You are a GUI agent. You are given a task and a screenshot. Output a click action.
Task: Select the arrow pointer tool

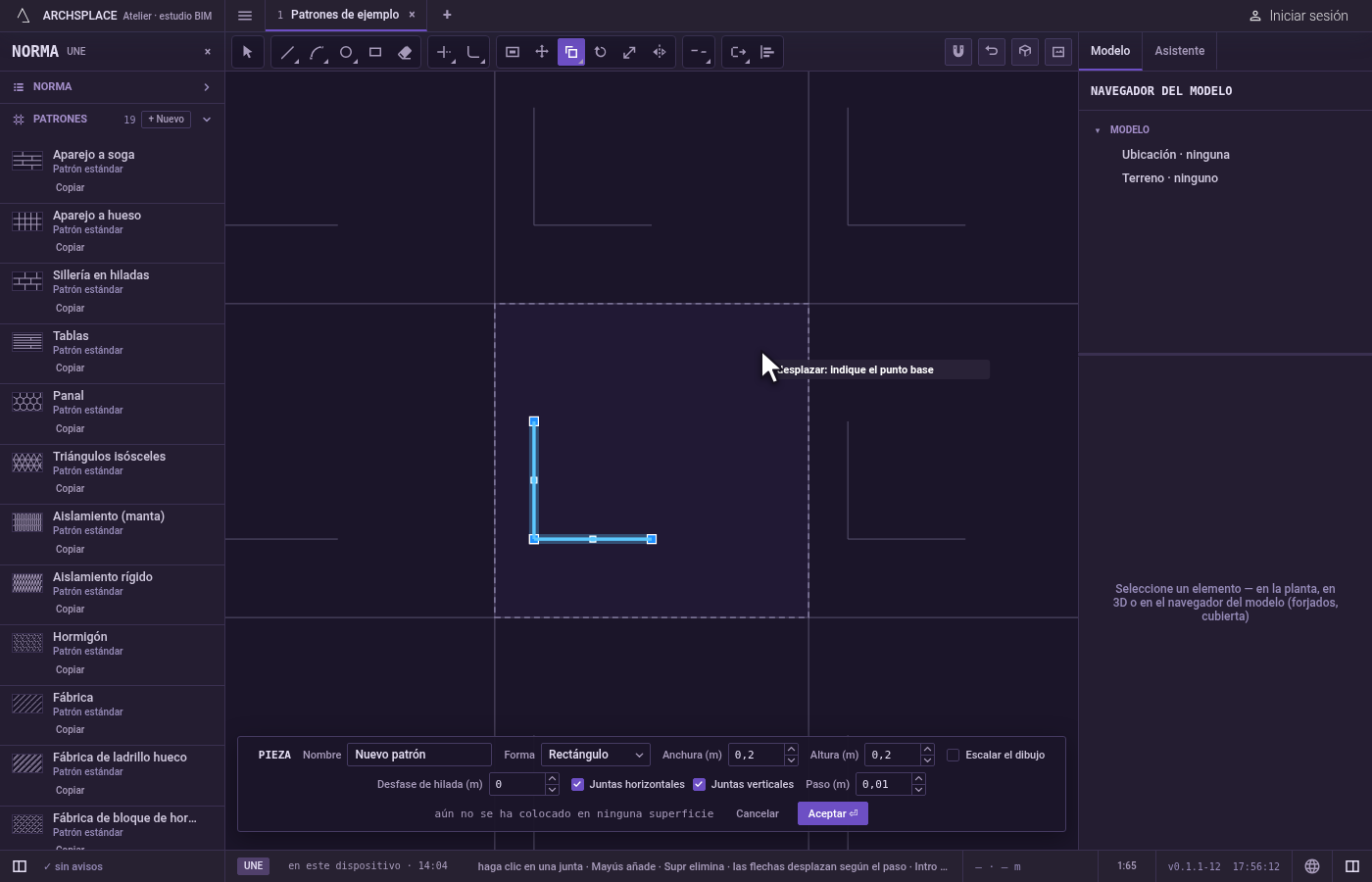(247, 52)
